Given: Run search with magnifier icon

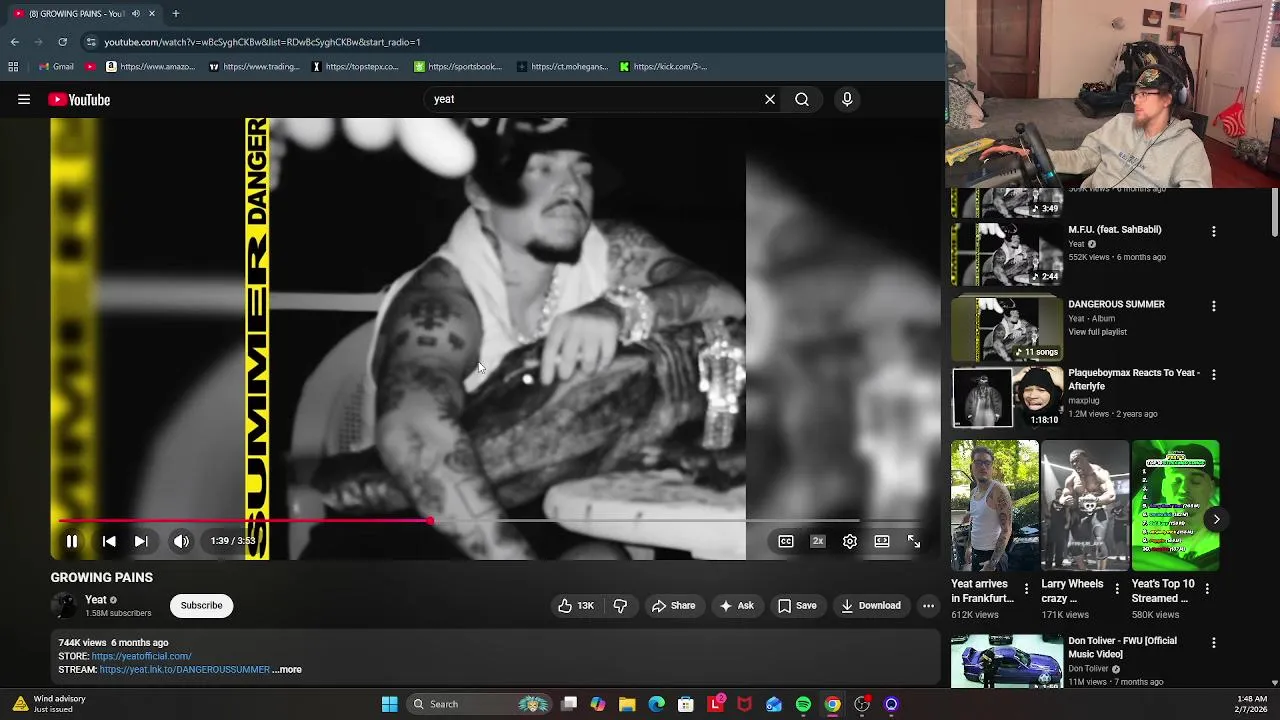Looking at the screenshot, I should click(802, 99).
